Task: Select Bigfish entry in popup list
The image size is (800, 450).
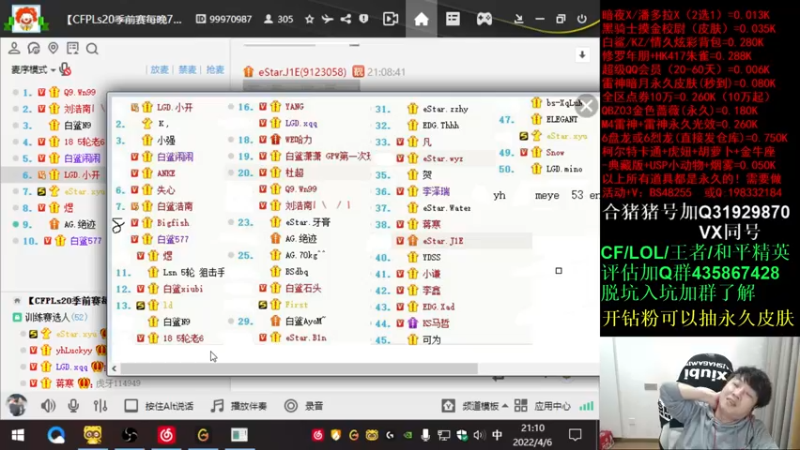Action: pyautogui.click(x=173, y=223)
